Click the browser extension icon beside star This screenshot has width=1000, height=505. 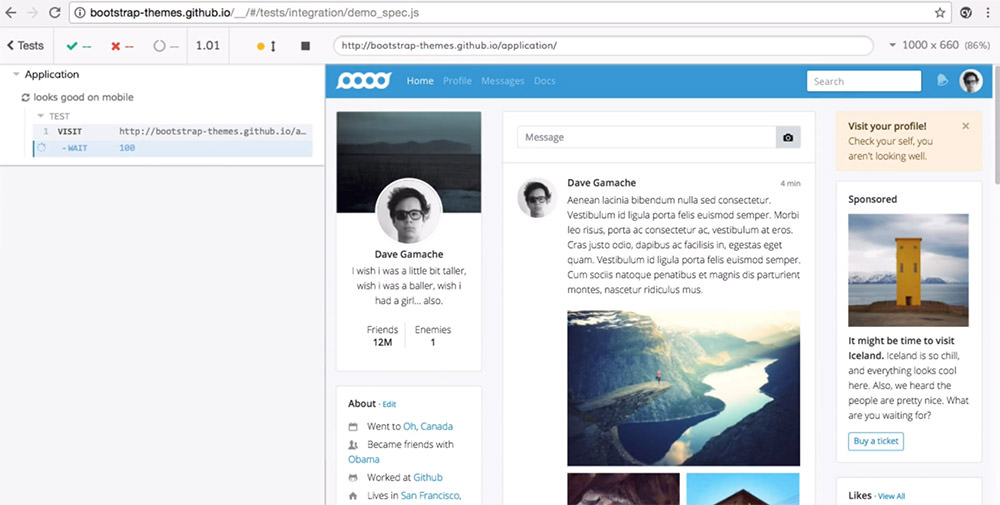(966, 12)
